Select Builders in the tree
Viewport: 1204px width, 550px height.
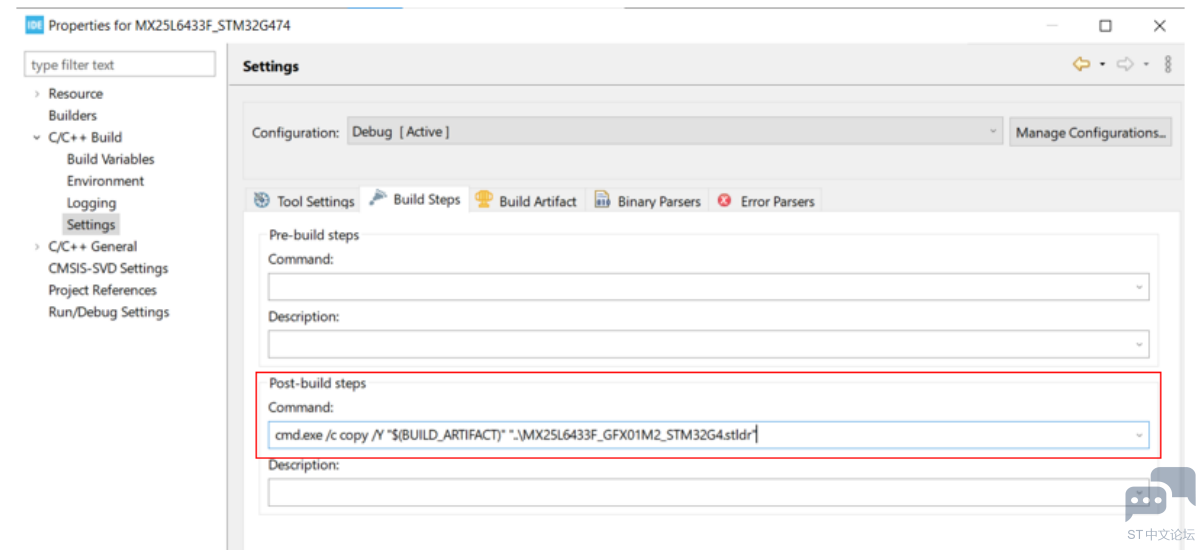(73, 115)
